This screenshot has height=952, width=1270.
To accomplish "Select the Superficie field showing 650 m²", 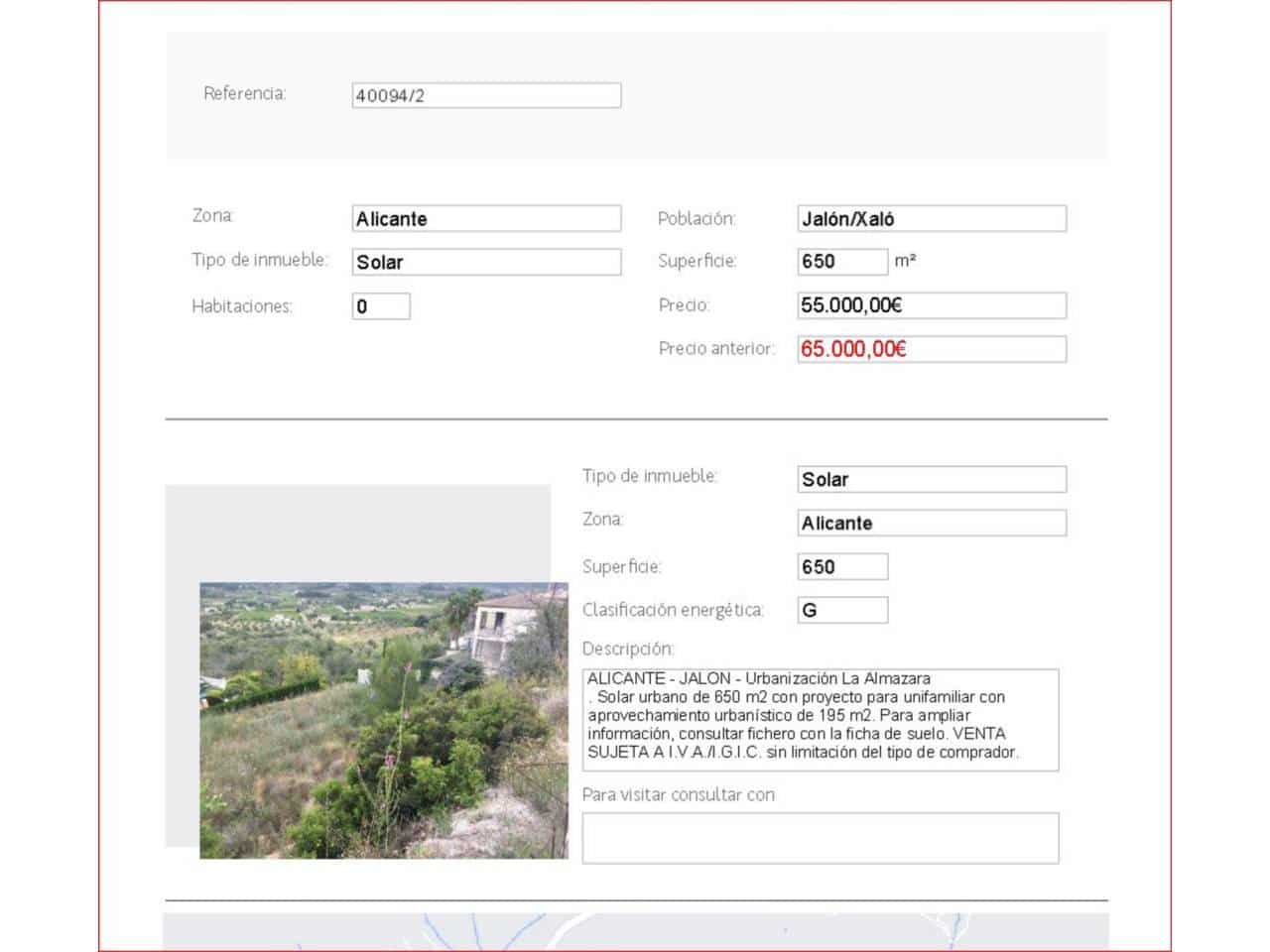I will 843,261.
